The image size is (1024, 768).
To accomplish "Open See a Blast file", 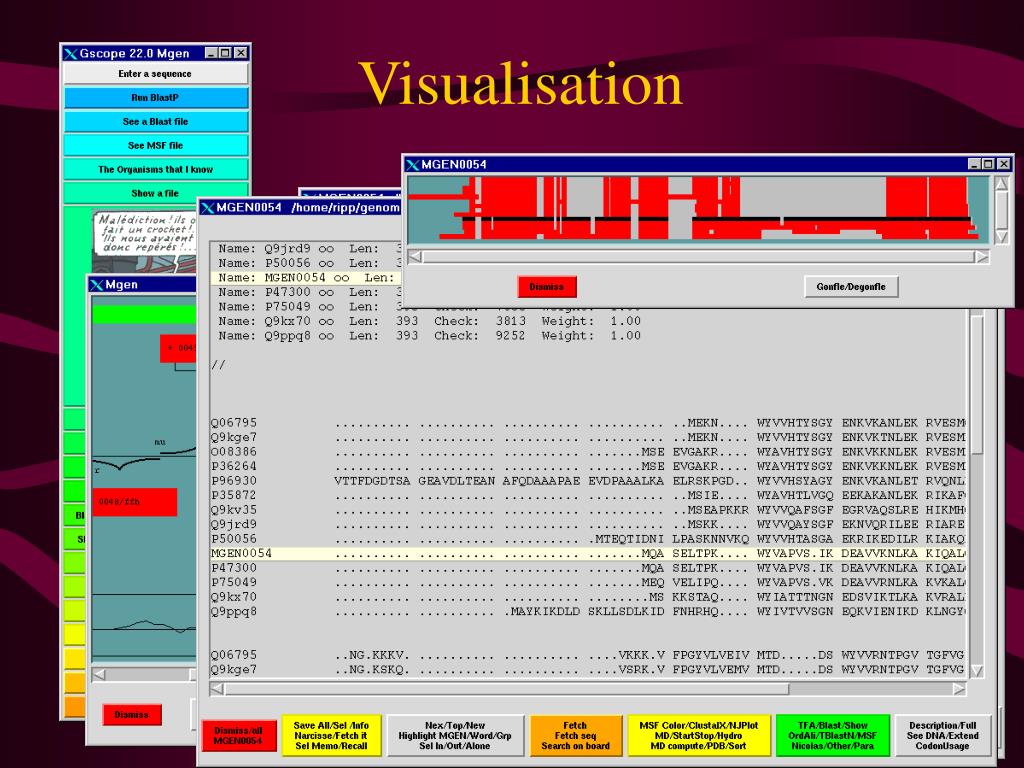I will point(155,121).
